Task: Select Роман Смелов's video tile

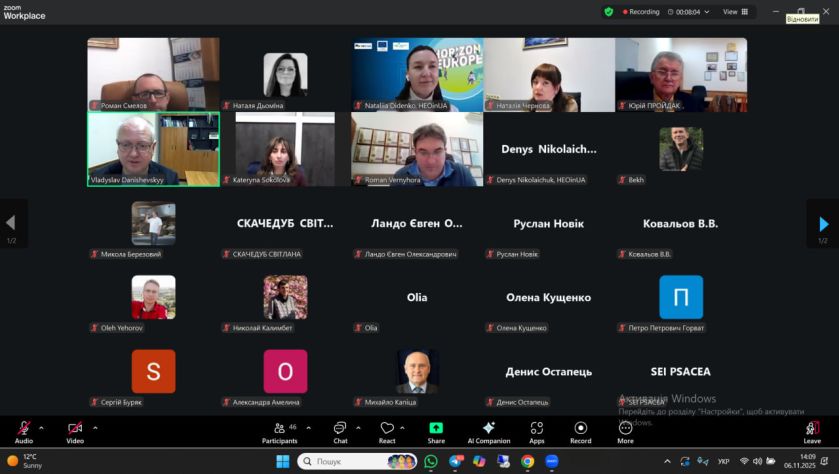Action: [x=154, y=74]
